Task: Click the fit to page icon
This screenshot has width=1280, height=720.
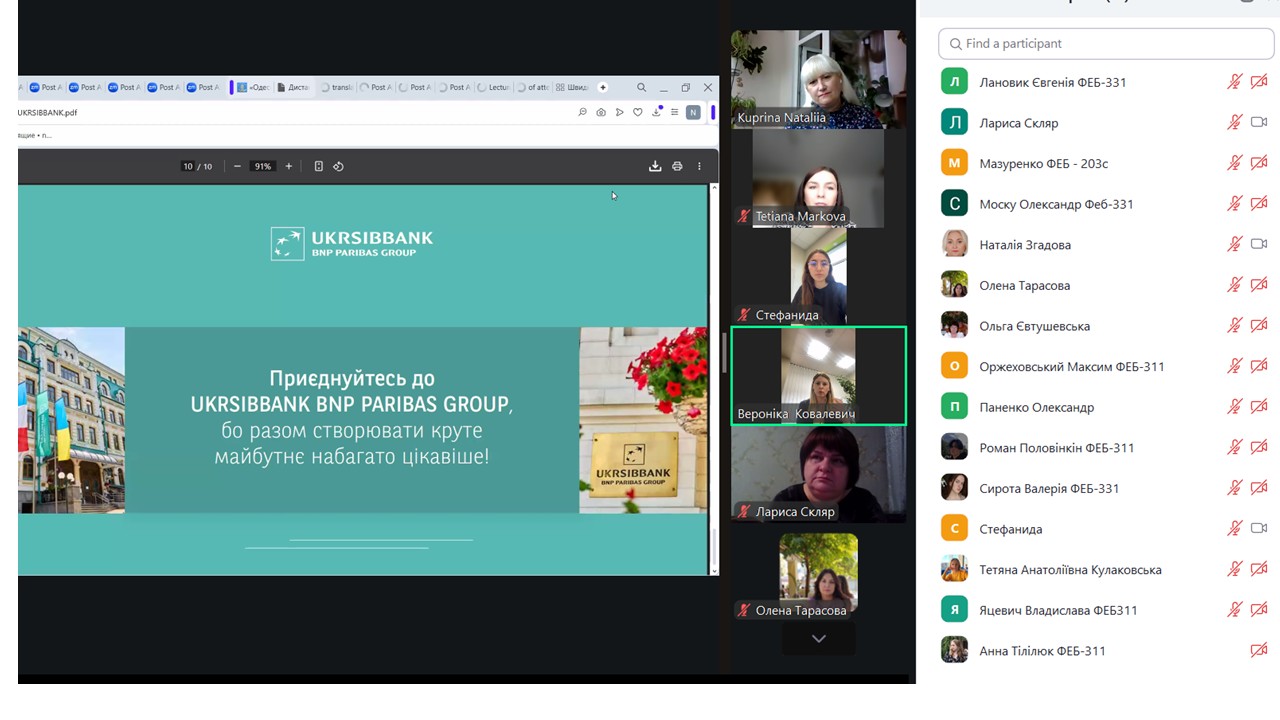Action: point(318,166)
